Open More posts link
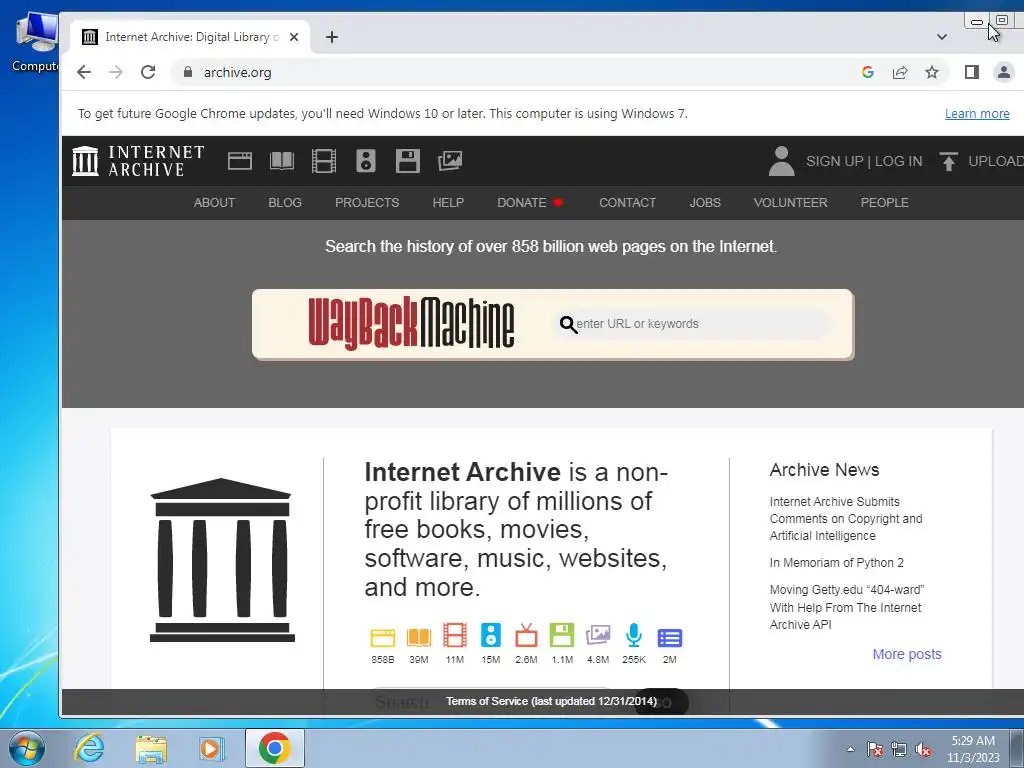 [x=906, y=654]
